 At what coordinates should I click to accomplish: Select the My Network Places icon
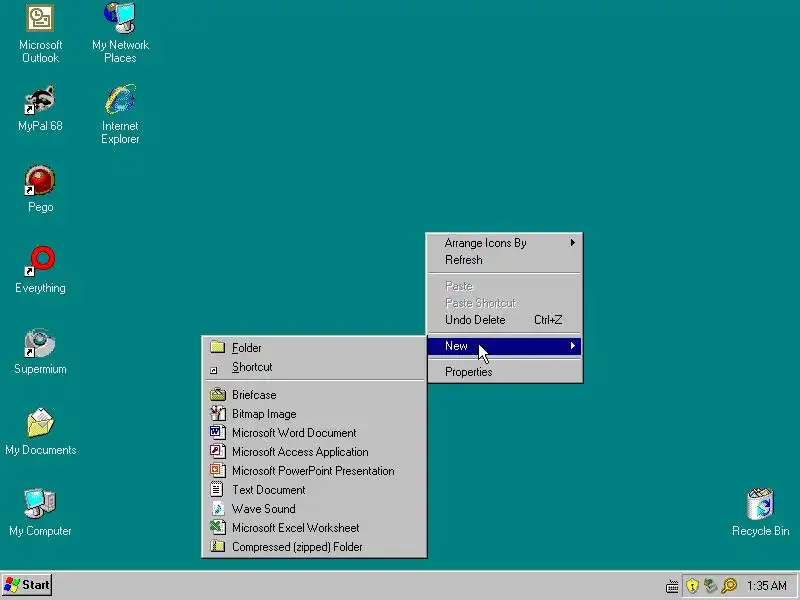click(120, 18)
